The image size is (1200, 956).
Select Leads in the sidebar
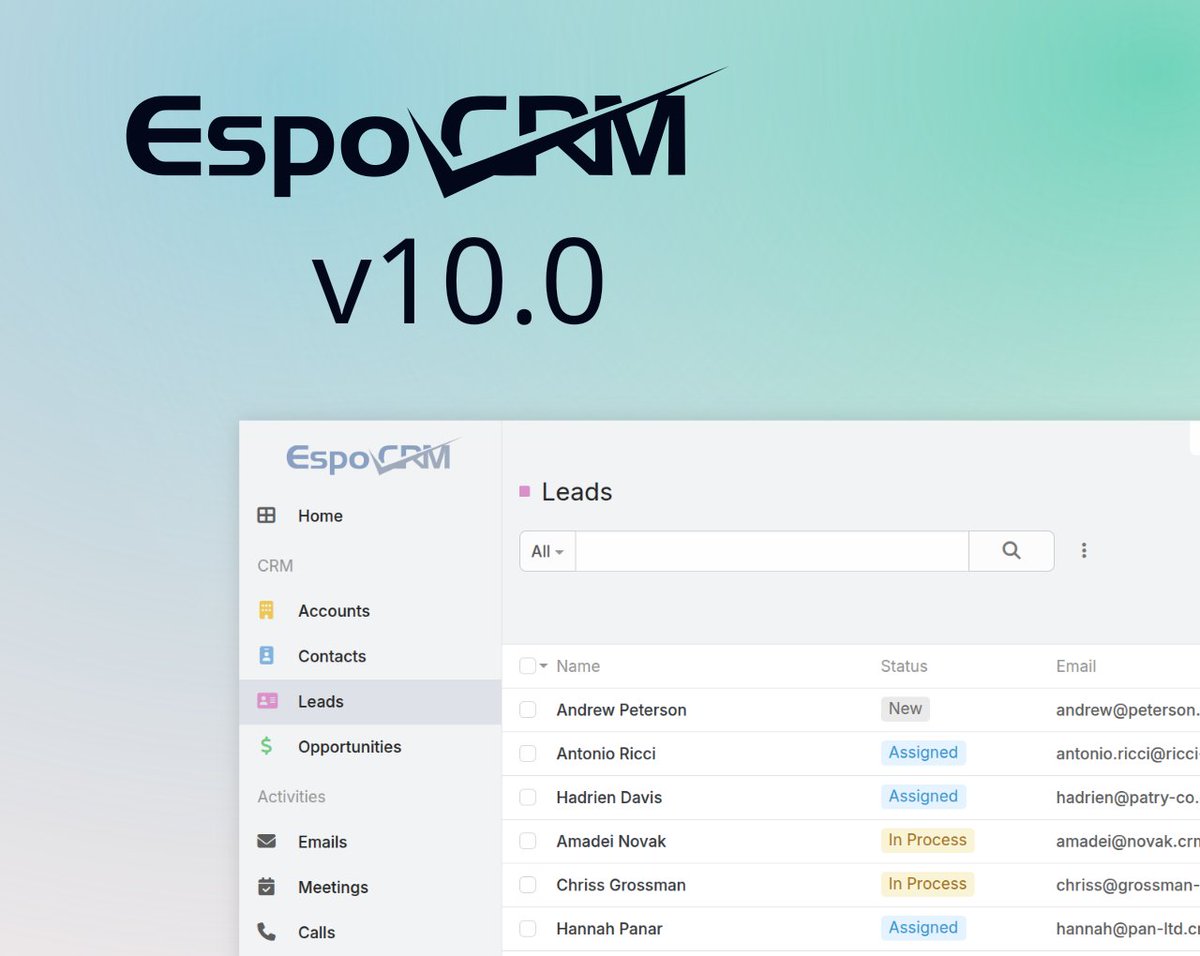pos(370,702)
